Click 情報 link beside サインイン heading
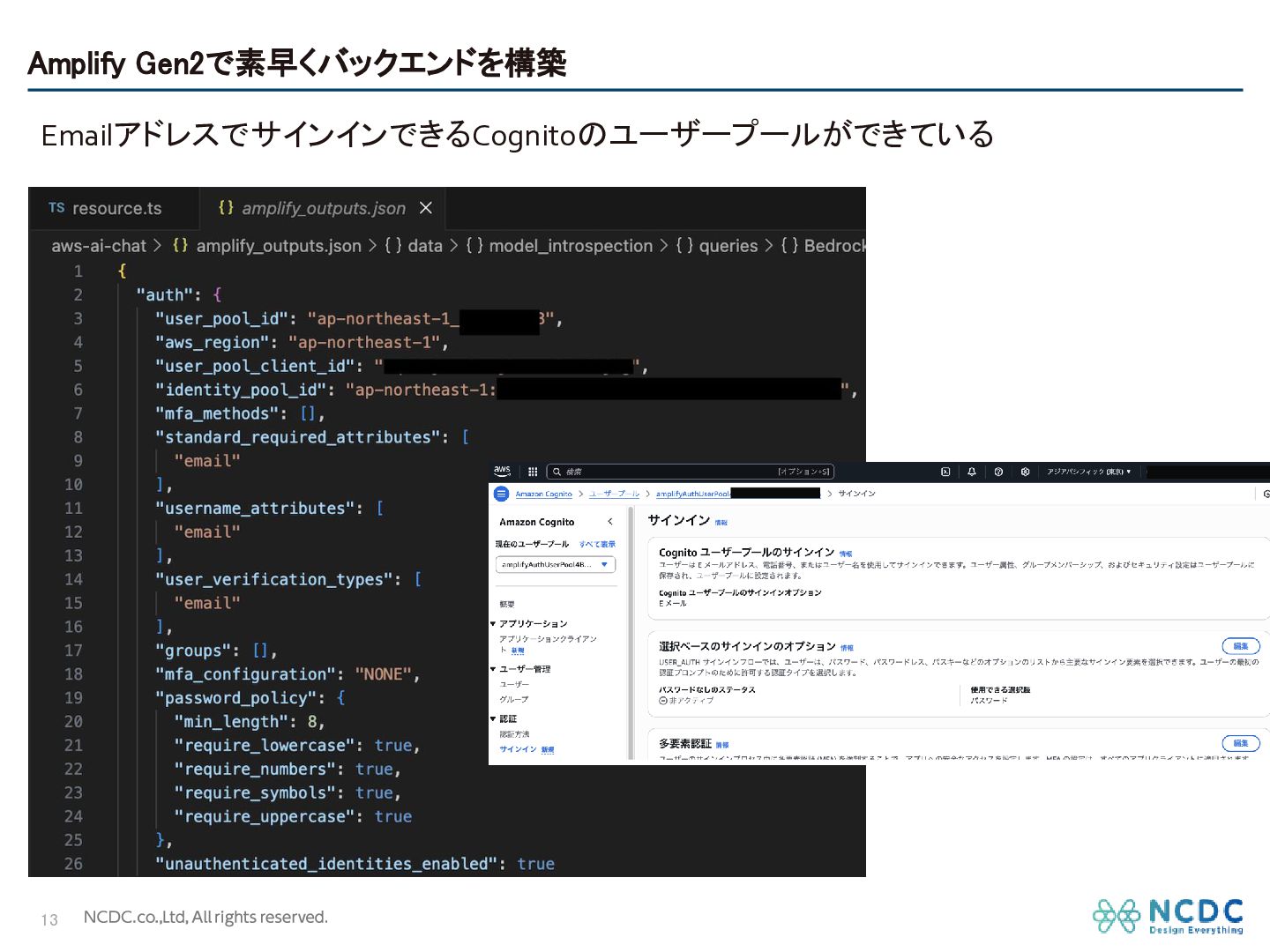Image resolution: width=1270 pixels, height=952 pixels. click(721, 523)
